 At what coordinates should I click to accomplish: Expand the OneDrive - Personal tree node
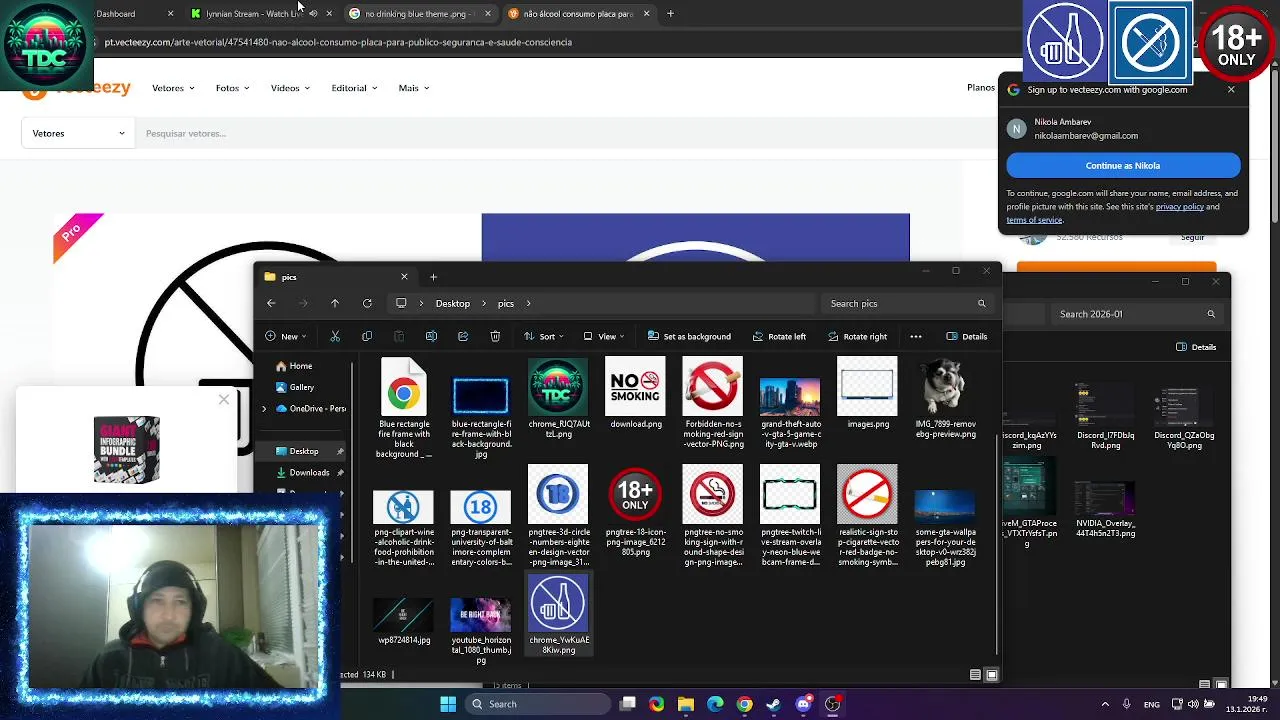[264, 409]
